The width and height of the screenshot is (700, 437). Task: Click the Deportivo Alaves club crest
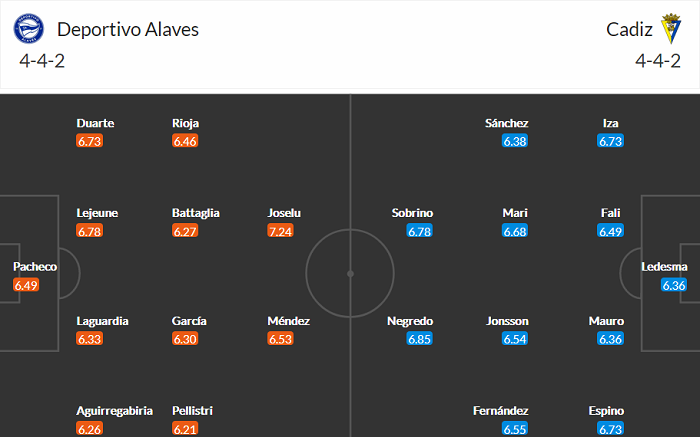[29, 30]
